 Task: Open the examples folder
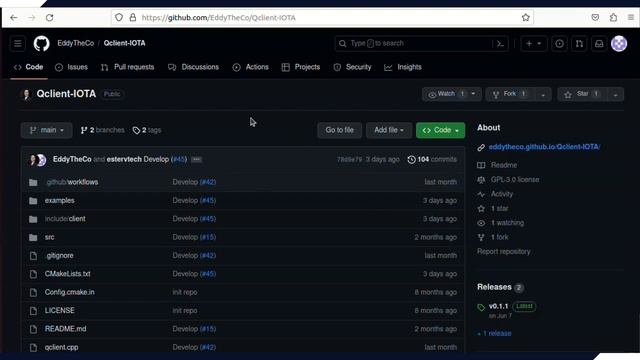tap(60, 200)
